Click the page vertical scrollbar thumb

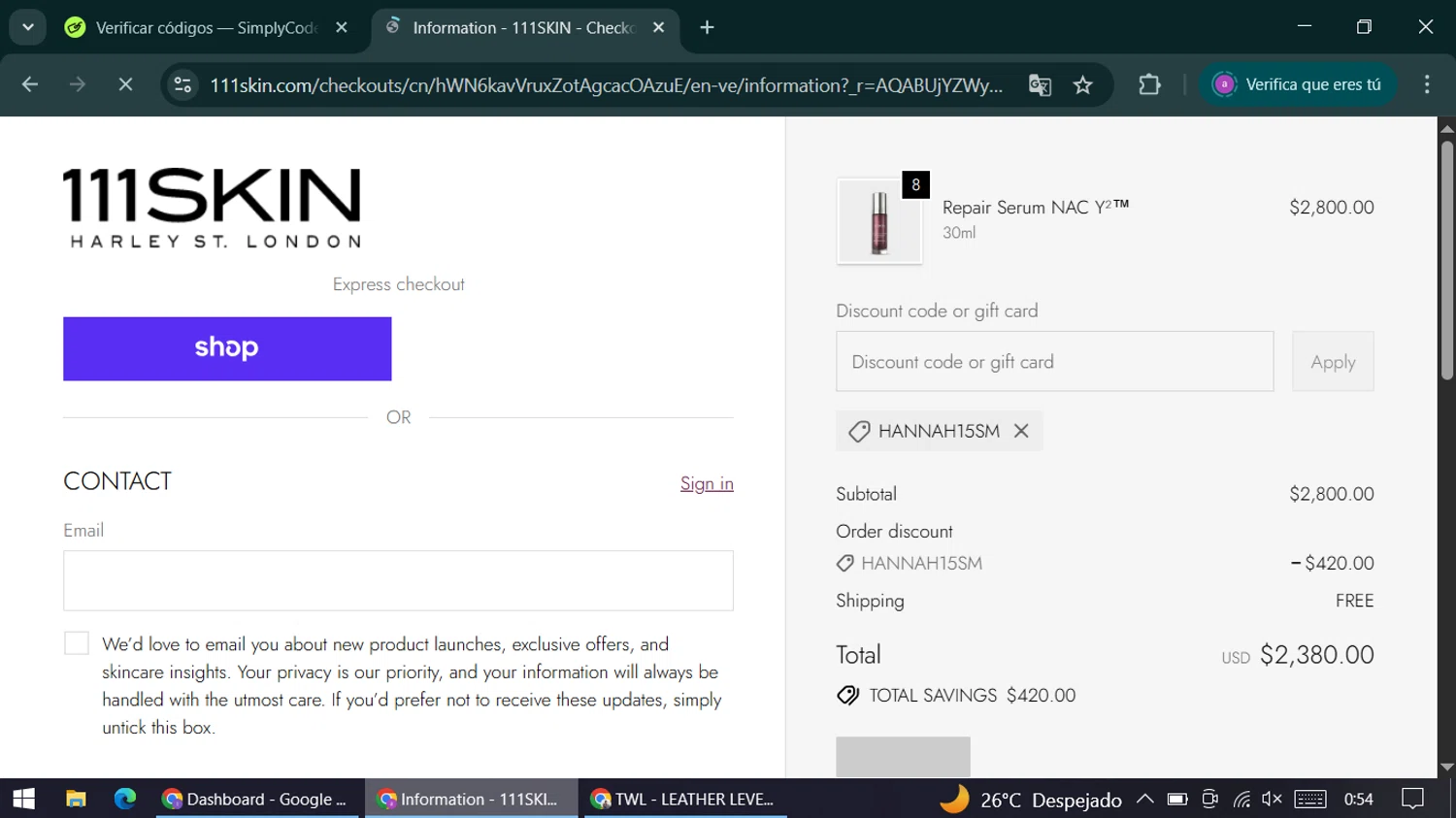coord(1447,260)
